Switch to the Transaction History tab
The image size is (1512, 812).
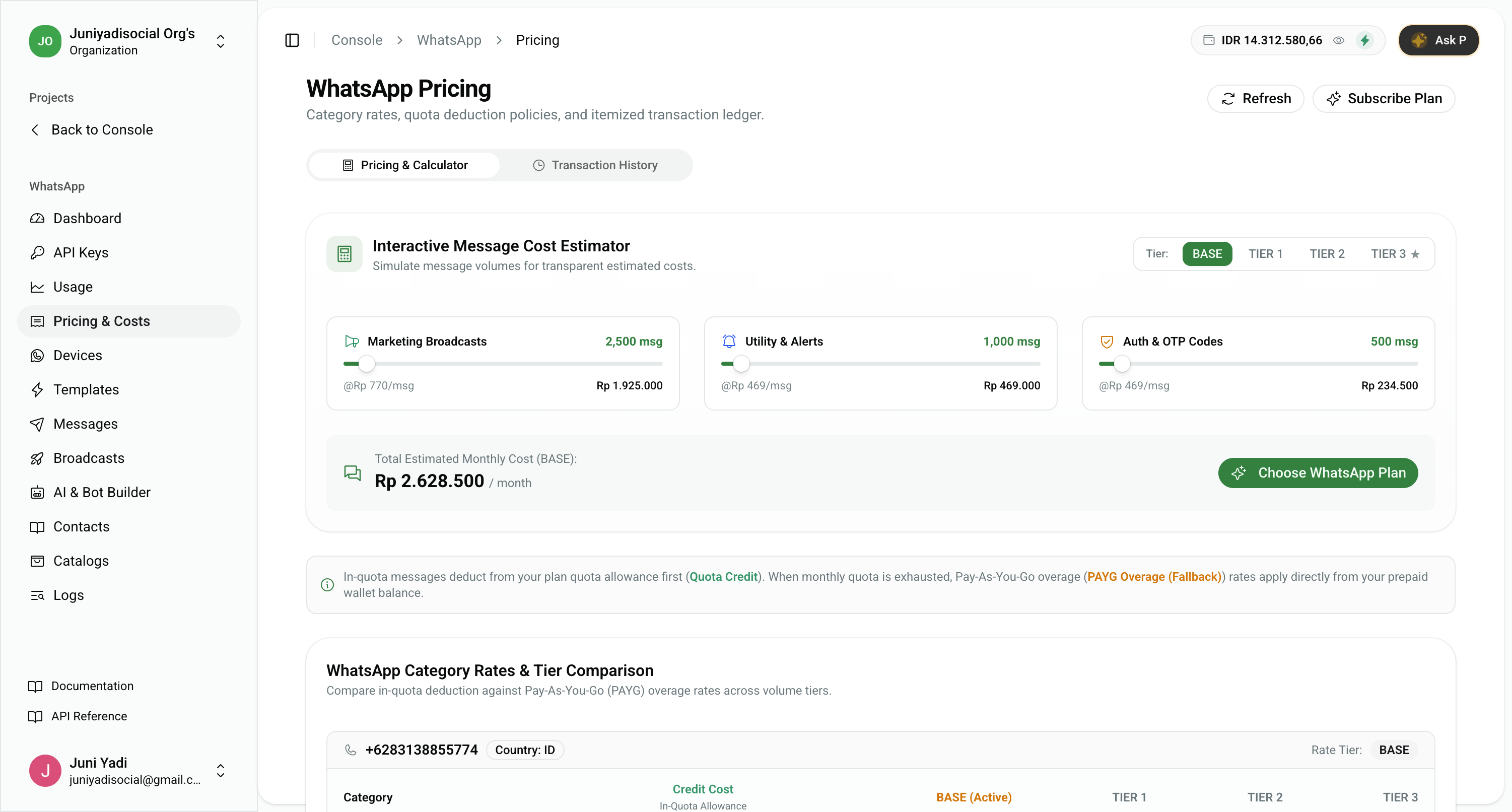tap(595, 165)
